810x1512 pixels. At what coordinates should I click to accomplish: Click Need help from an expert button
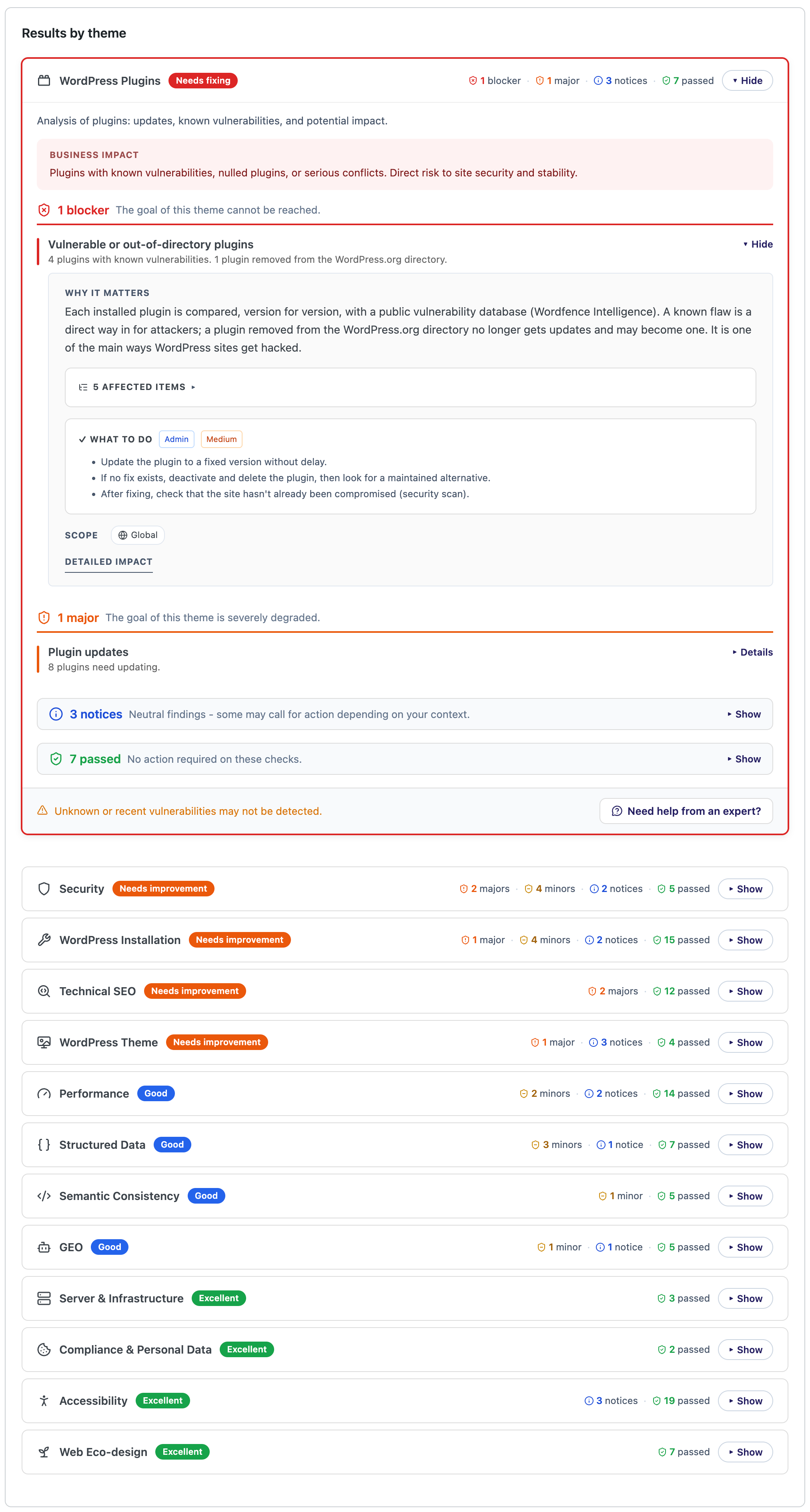pos(686,811)
